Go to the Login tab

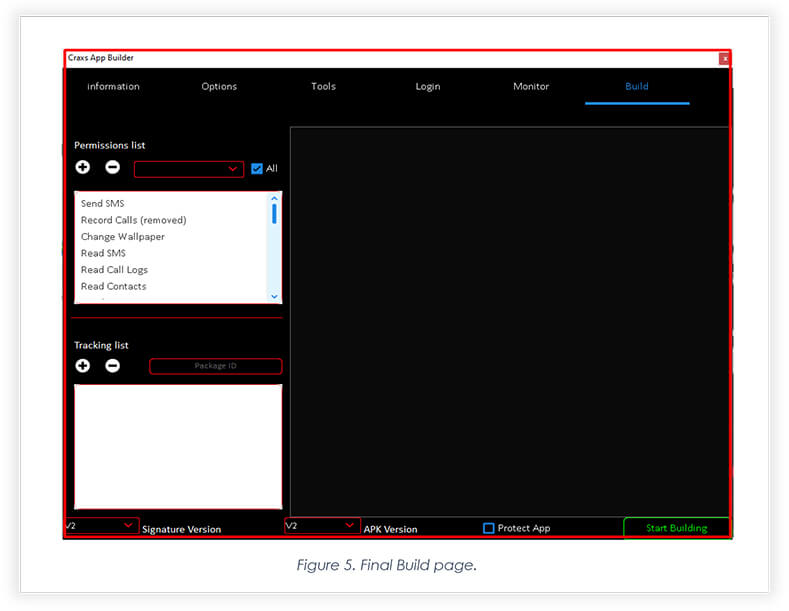(428, 87)
